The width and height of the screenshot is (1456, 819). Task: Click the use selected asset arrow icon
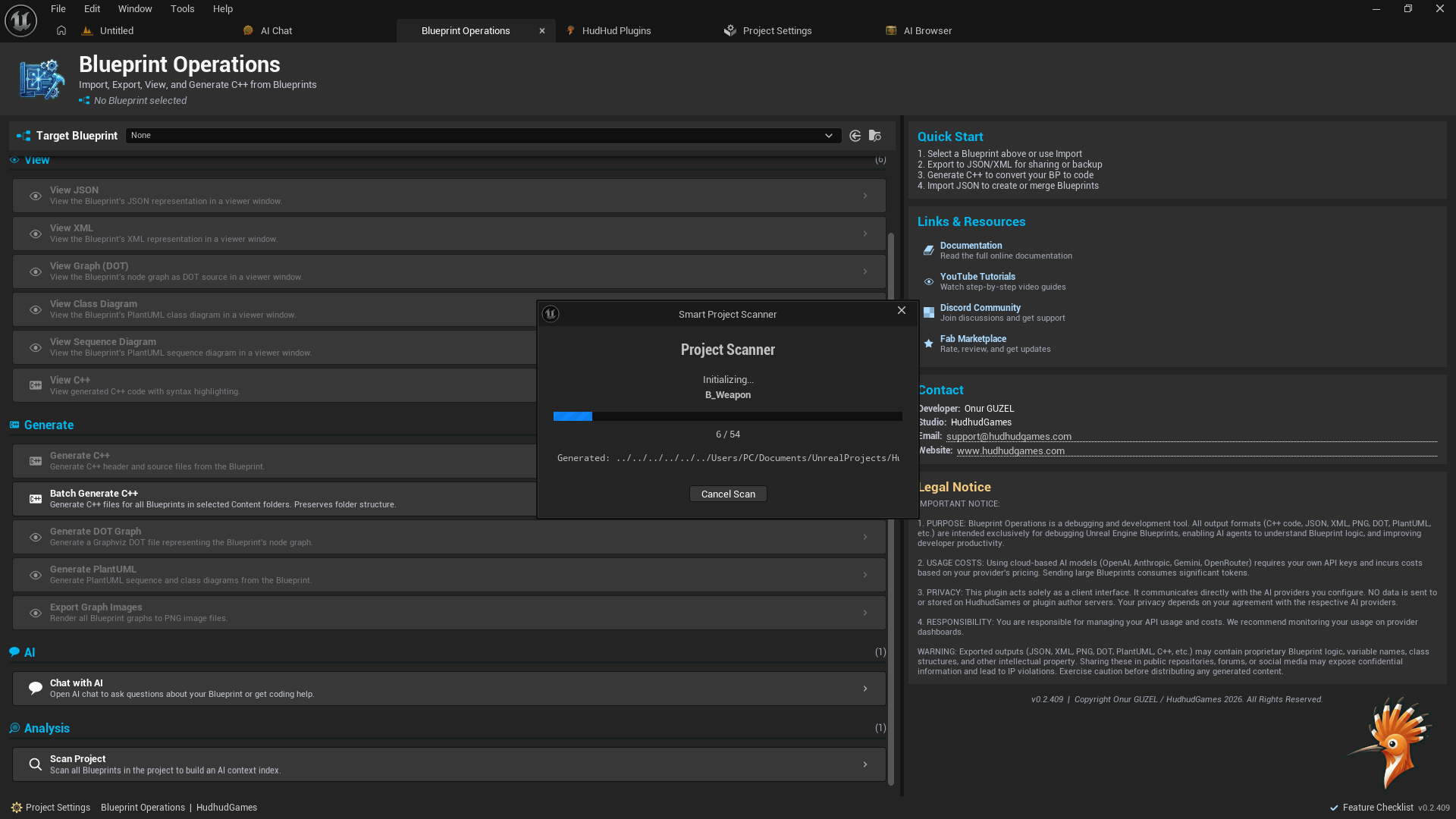(x=855, y=136)
